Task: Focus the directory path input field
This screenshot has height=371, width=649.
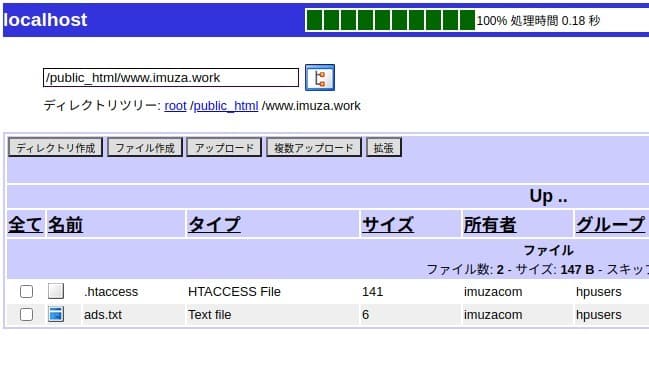Action: point(171,77)
